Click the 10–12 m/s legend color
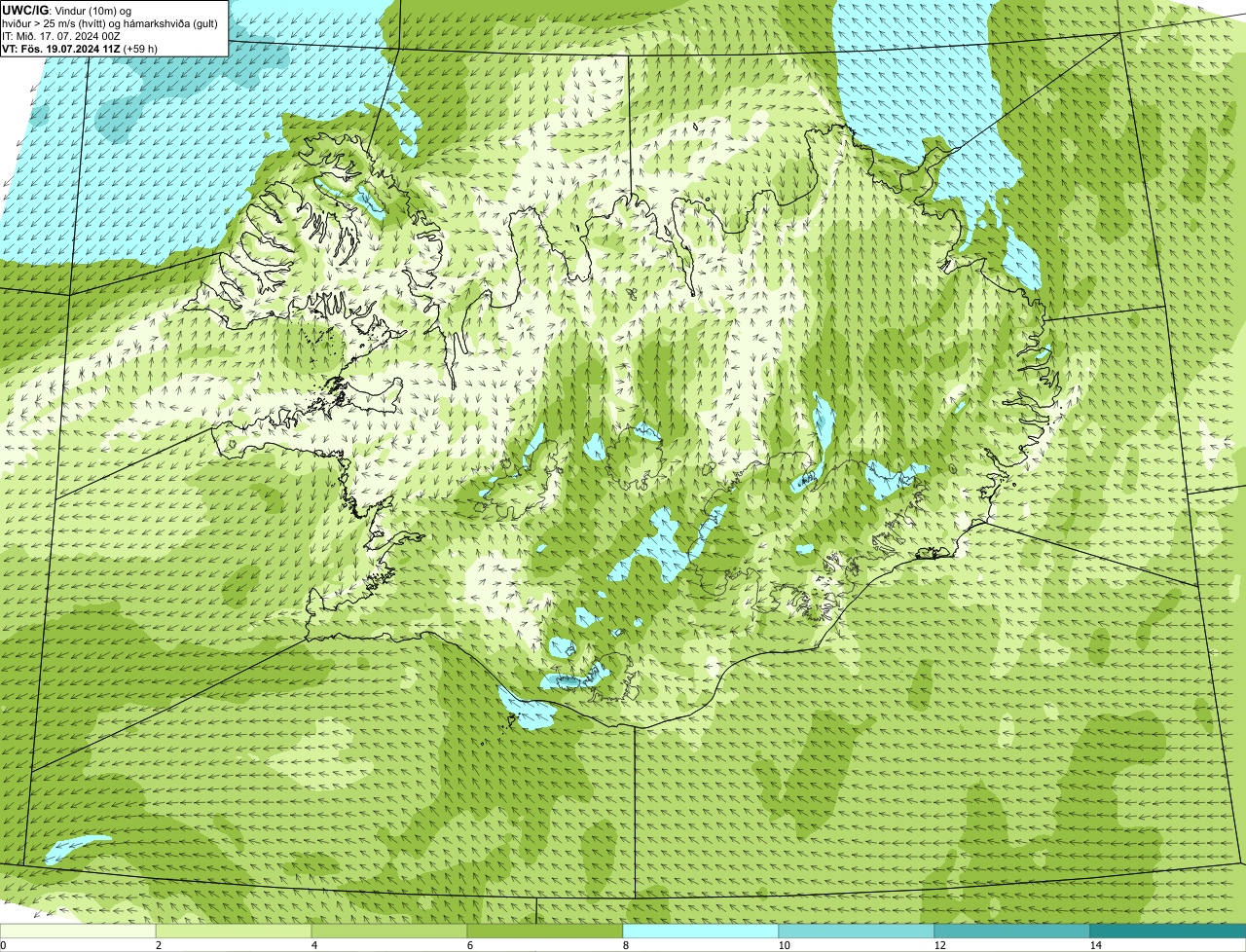The width and height of the screenshot is (1246, 952). coord(857,931)
